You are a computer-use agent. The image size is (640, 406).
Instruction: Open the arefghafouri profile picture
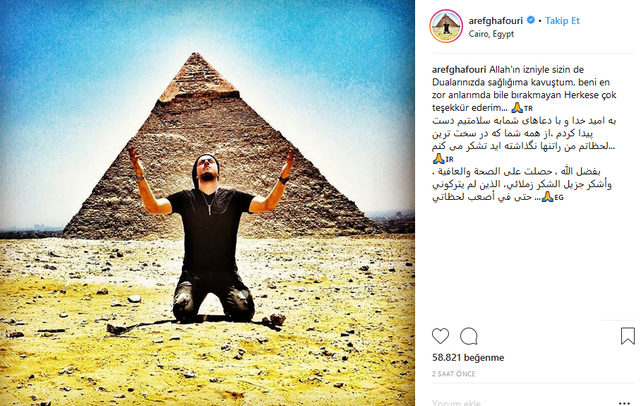tap(446, 26)
